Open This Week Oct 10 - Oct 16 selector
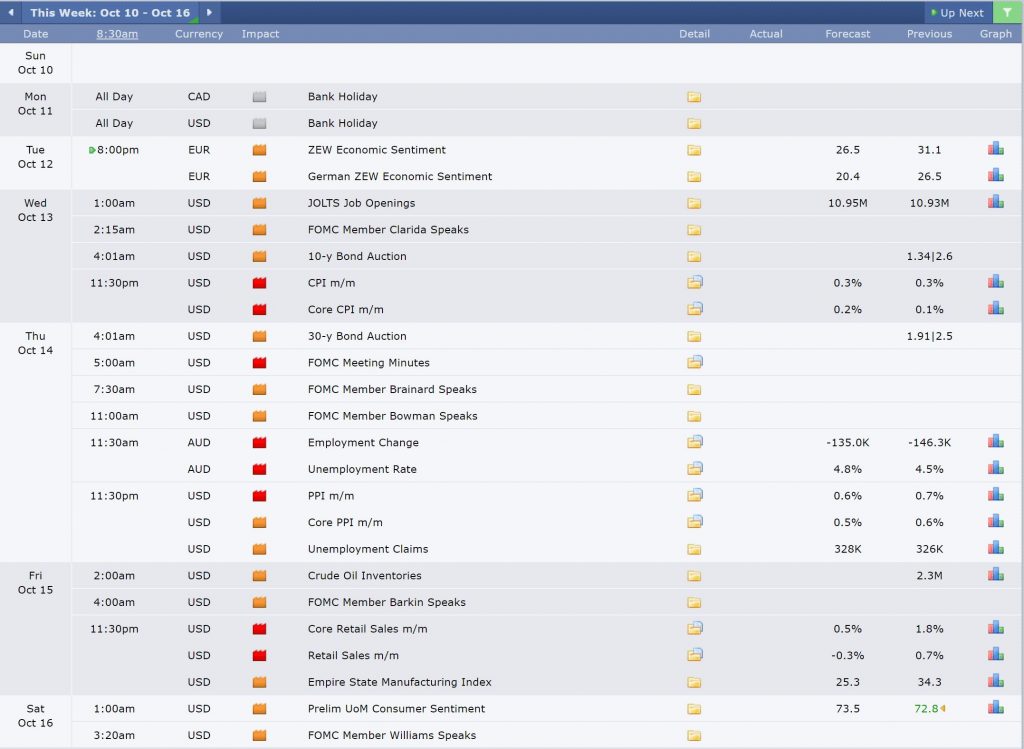 tap(110, 12)
